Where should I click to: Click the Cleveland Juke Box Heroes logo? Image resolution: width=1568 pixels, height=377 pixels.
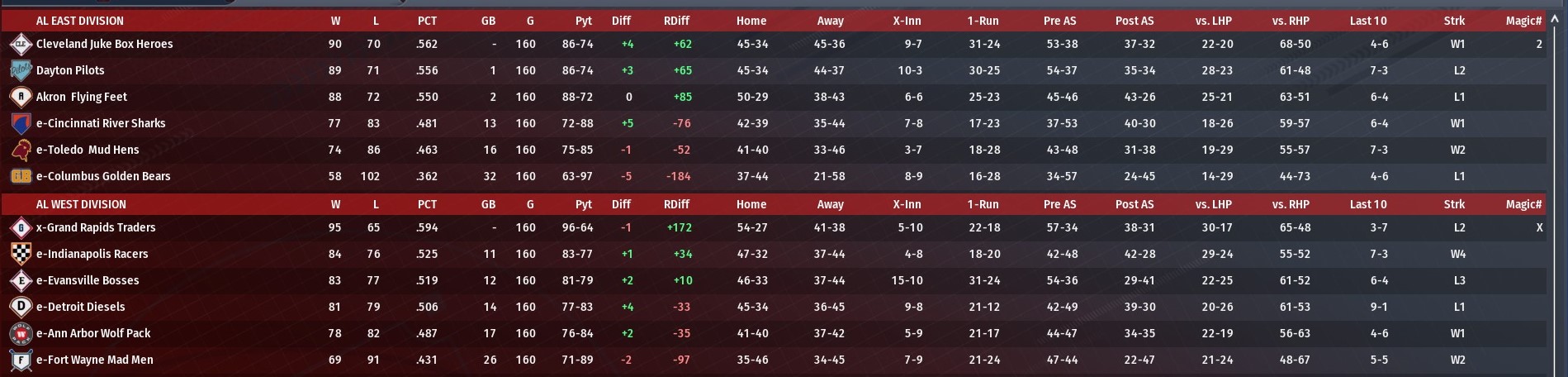point(21,44)
